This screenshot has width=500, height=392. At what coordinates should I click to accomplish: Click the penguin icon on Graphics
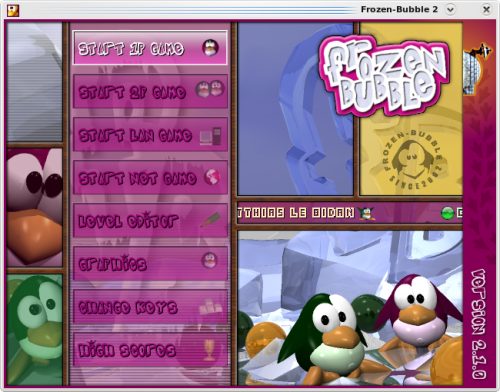[210, 260]
